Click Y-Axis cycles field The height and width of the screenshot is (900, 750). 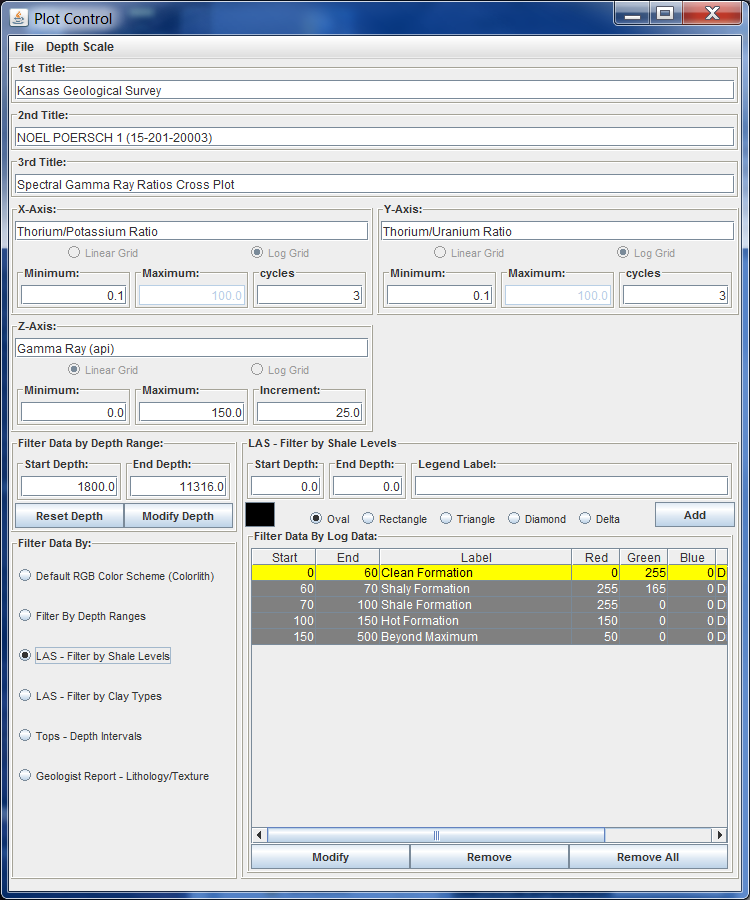tap(675, 295)
